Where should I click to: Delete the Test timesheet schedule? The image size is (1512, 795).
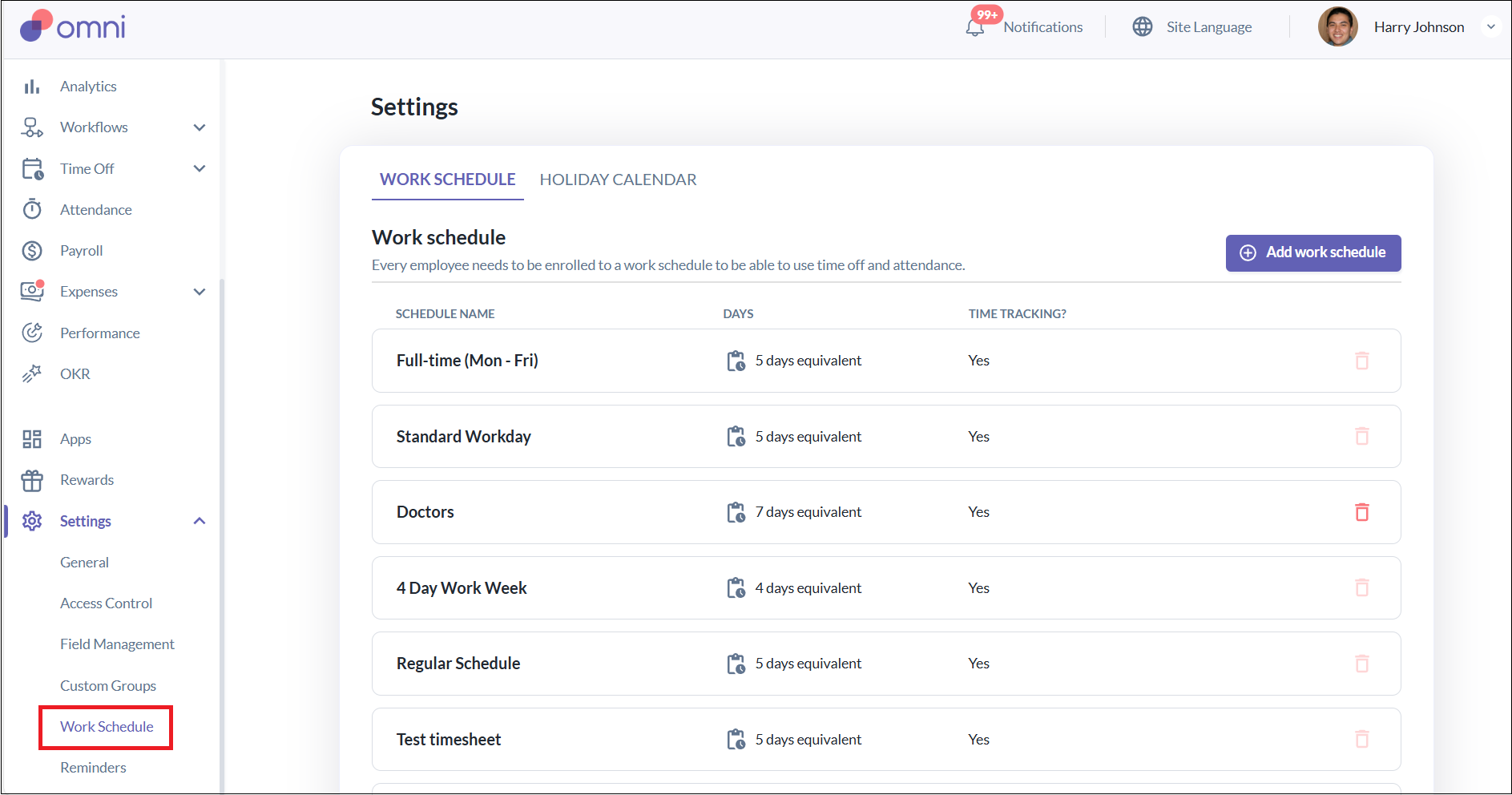1362,739
